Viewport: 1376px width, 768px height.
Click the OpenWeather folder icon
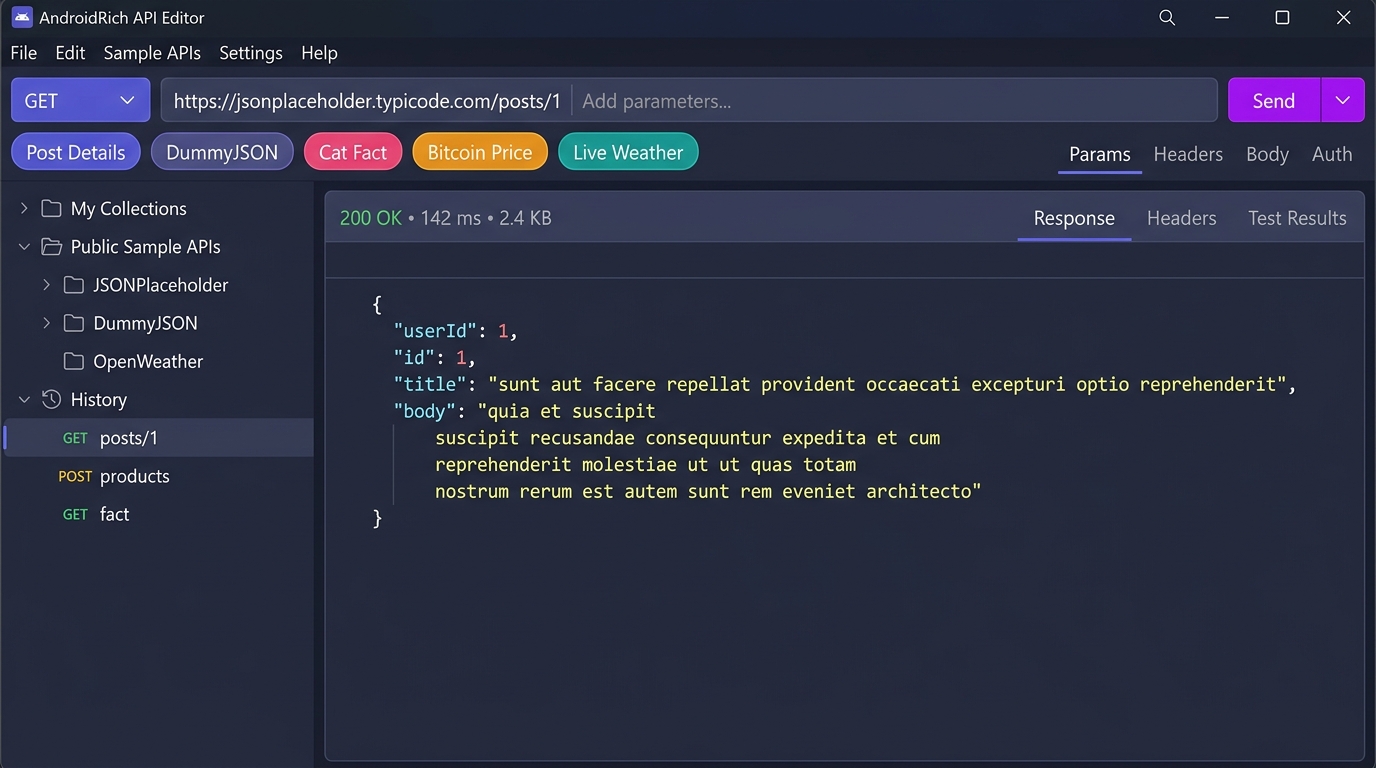[x=73, y=361]
